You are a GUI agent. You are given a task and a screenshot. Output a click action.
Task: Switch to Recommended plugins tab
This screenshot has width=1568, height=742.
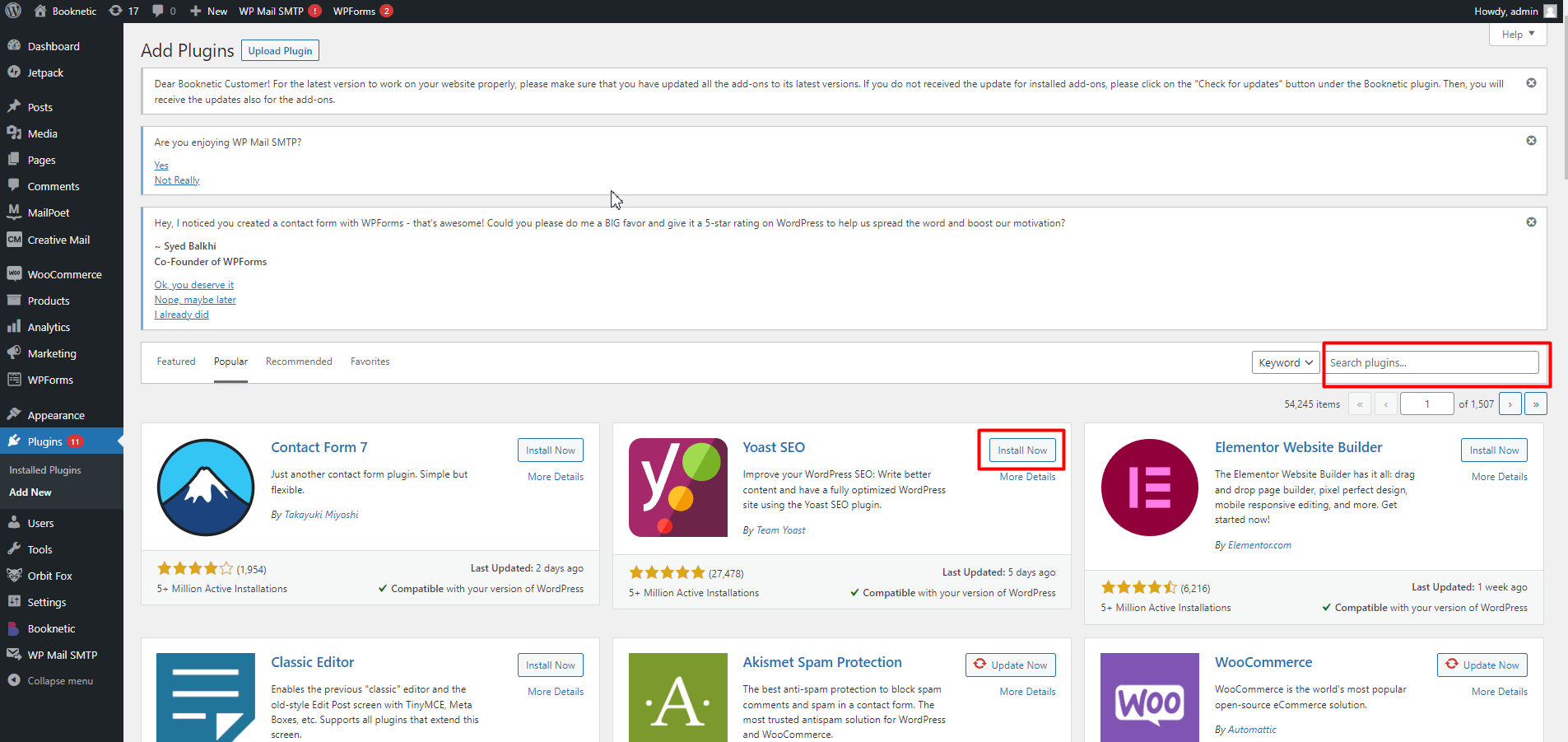299,362
